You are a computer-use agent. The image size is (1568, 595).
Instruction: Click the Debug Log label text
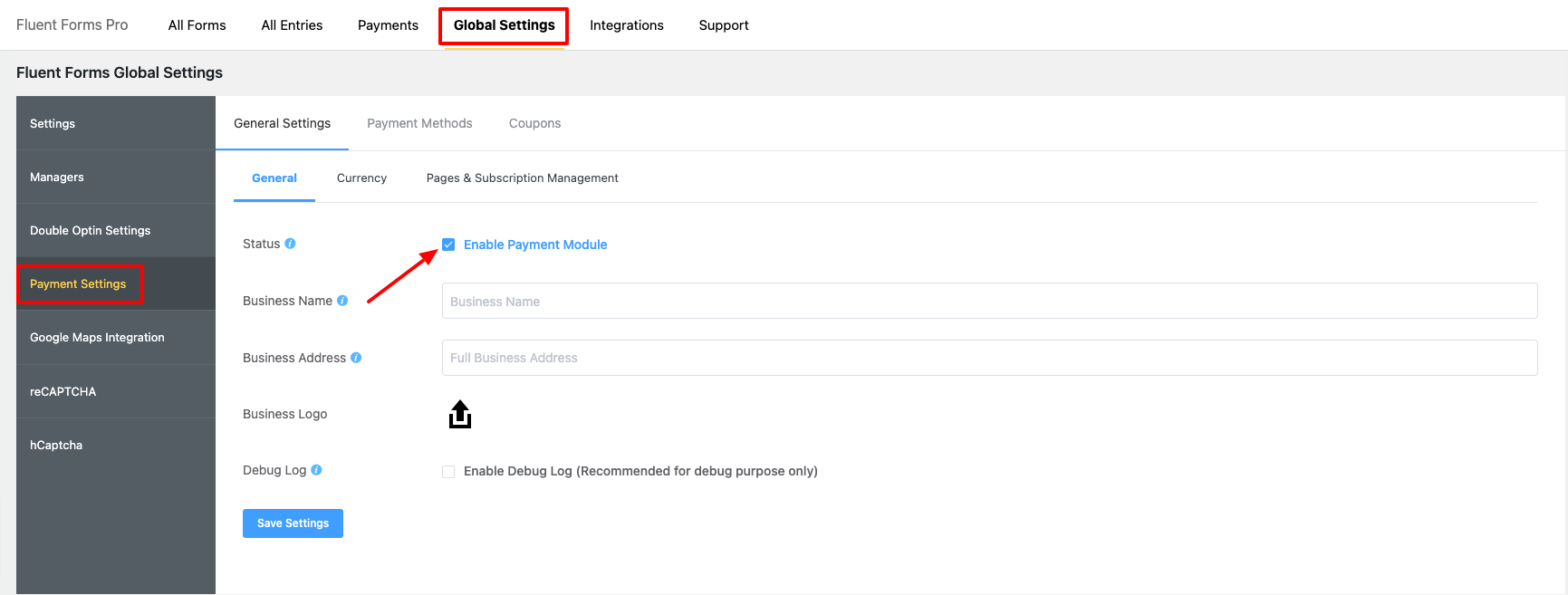tap(274, 470)
